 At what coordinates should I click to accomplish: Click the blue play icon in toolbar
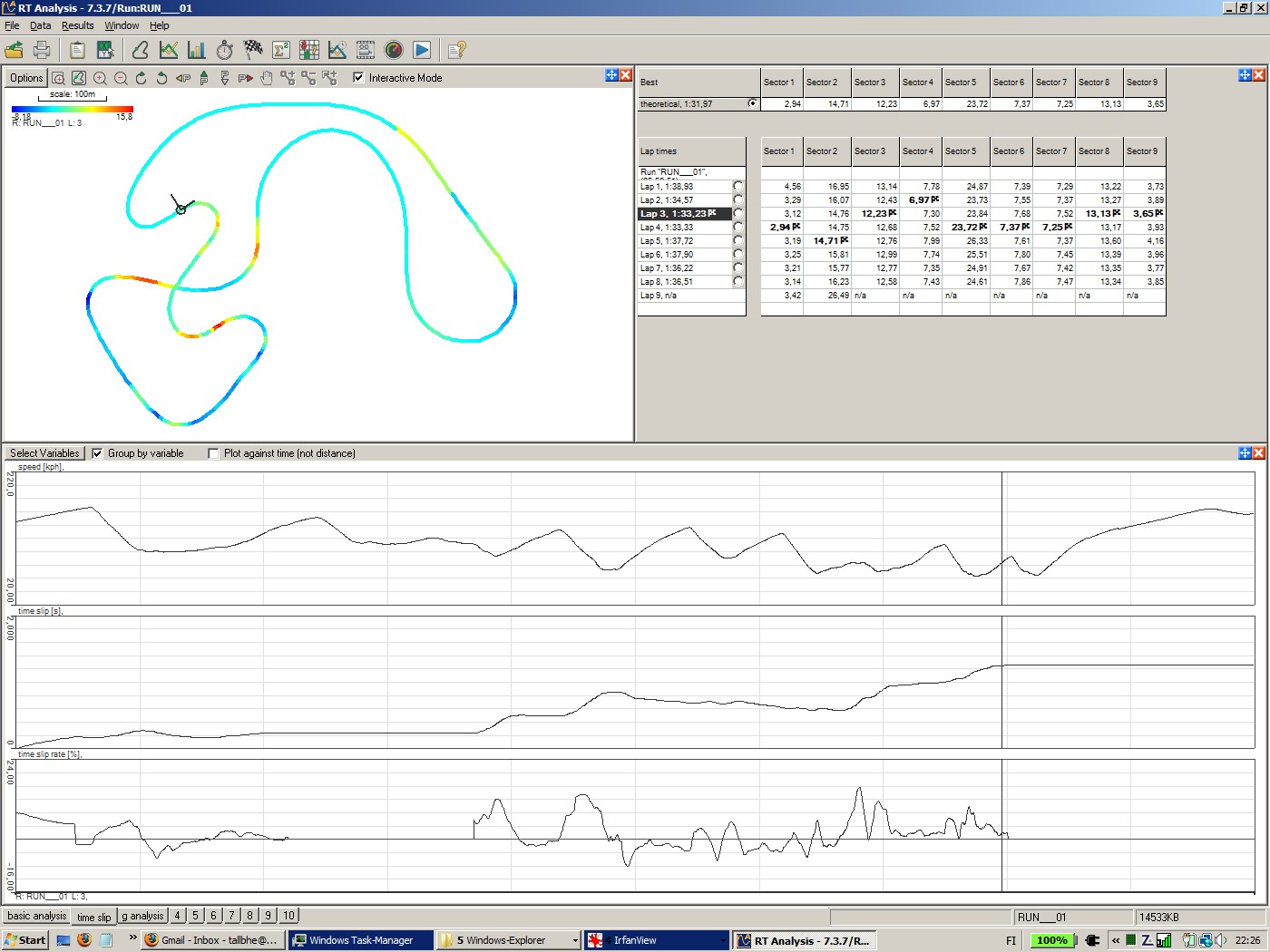422,50
